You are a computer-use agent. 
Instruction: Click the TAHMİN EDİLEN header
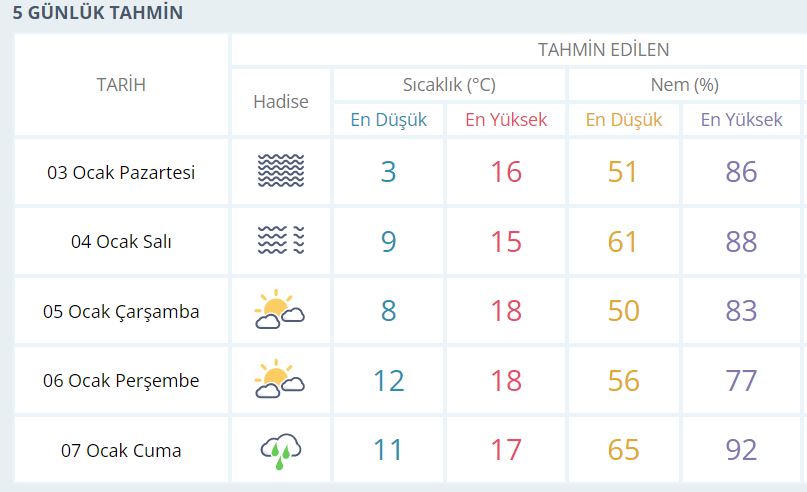coord(603,50)
